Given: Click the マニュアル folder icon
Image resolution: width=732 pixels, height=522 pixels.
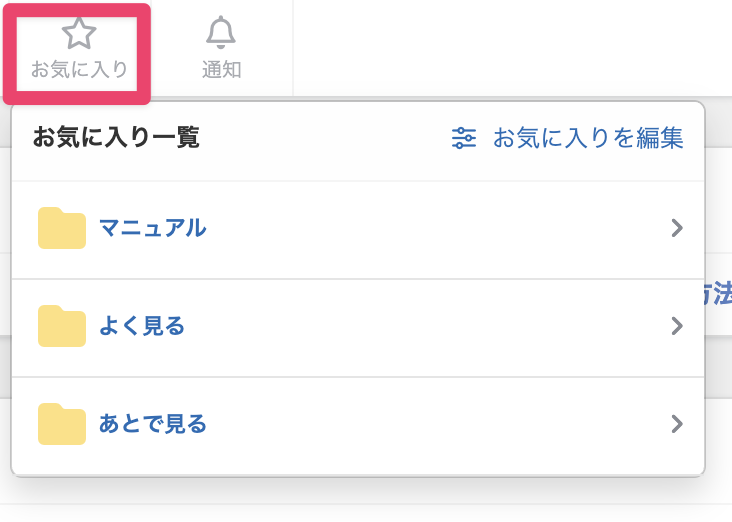Looking at the screenshot, I should coord(62,228).
